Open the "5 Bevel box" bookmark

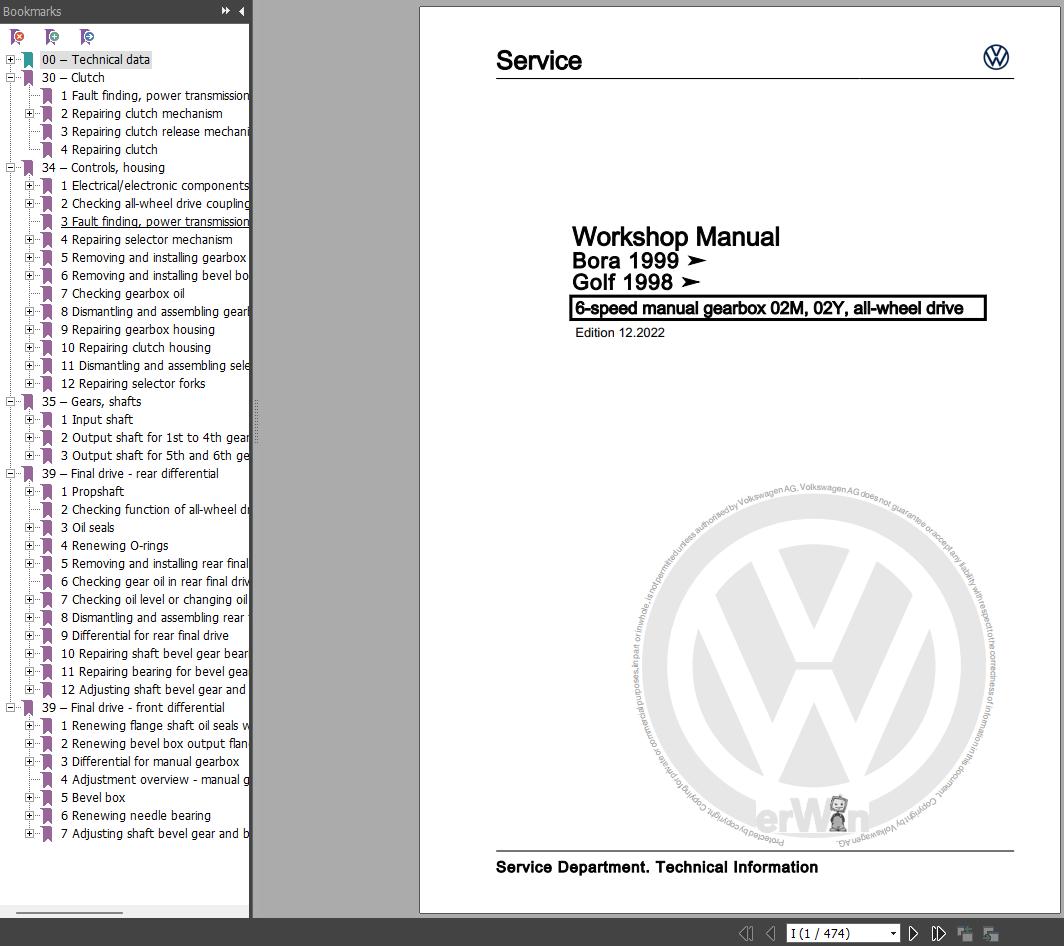(93, 797)
